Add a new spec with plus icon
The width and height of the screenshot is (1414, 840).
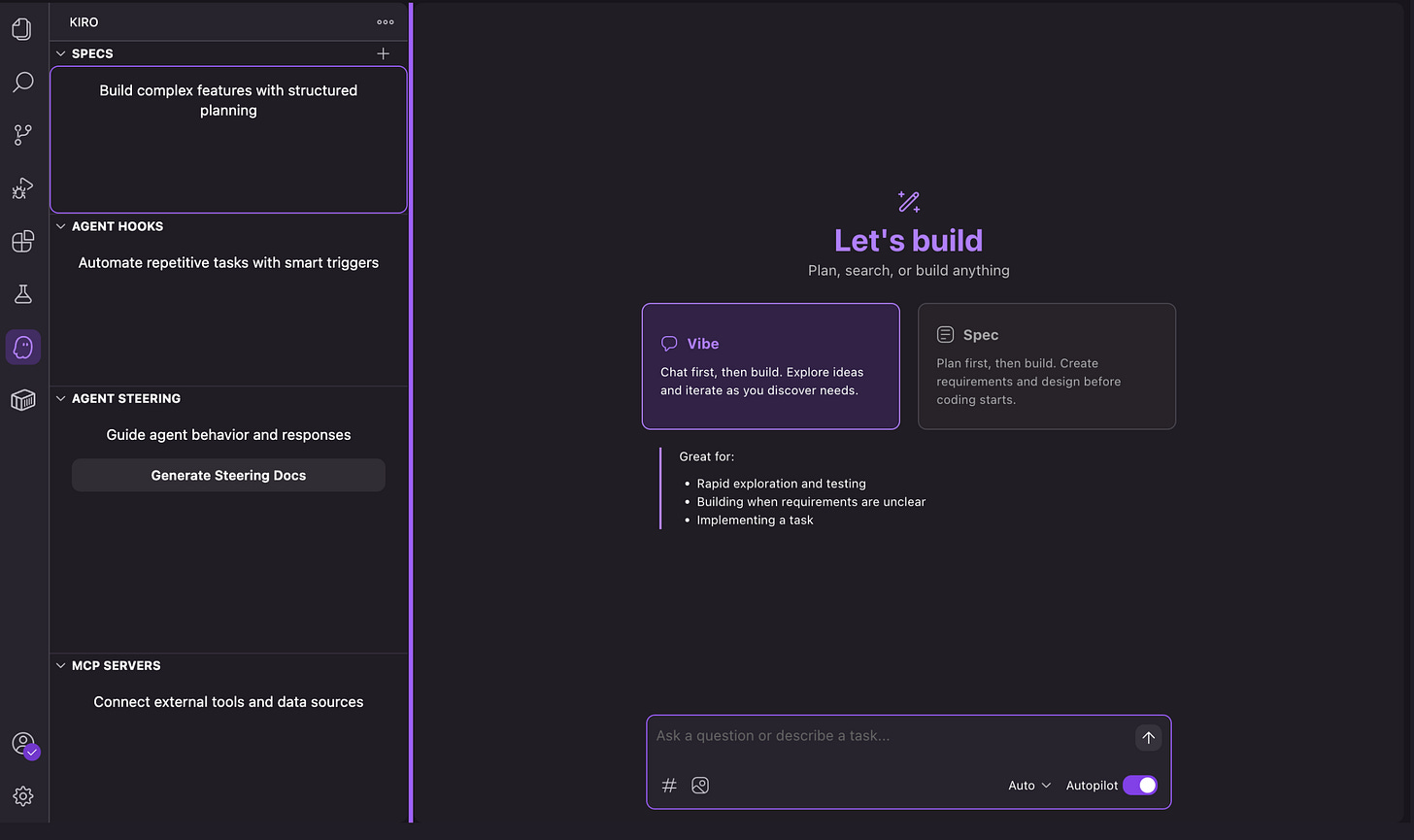384,53
